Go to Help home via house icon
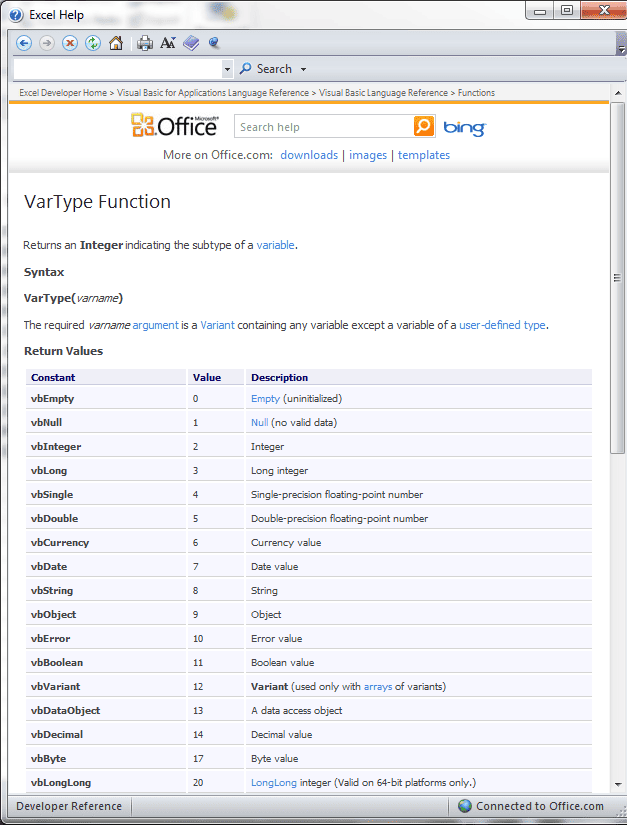This screenshot has height=825, width=627. 116,43
